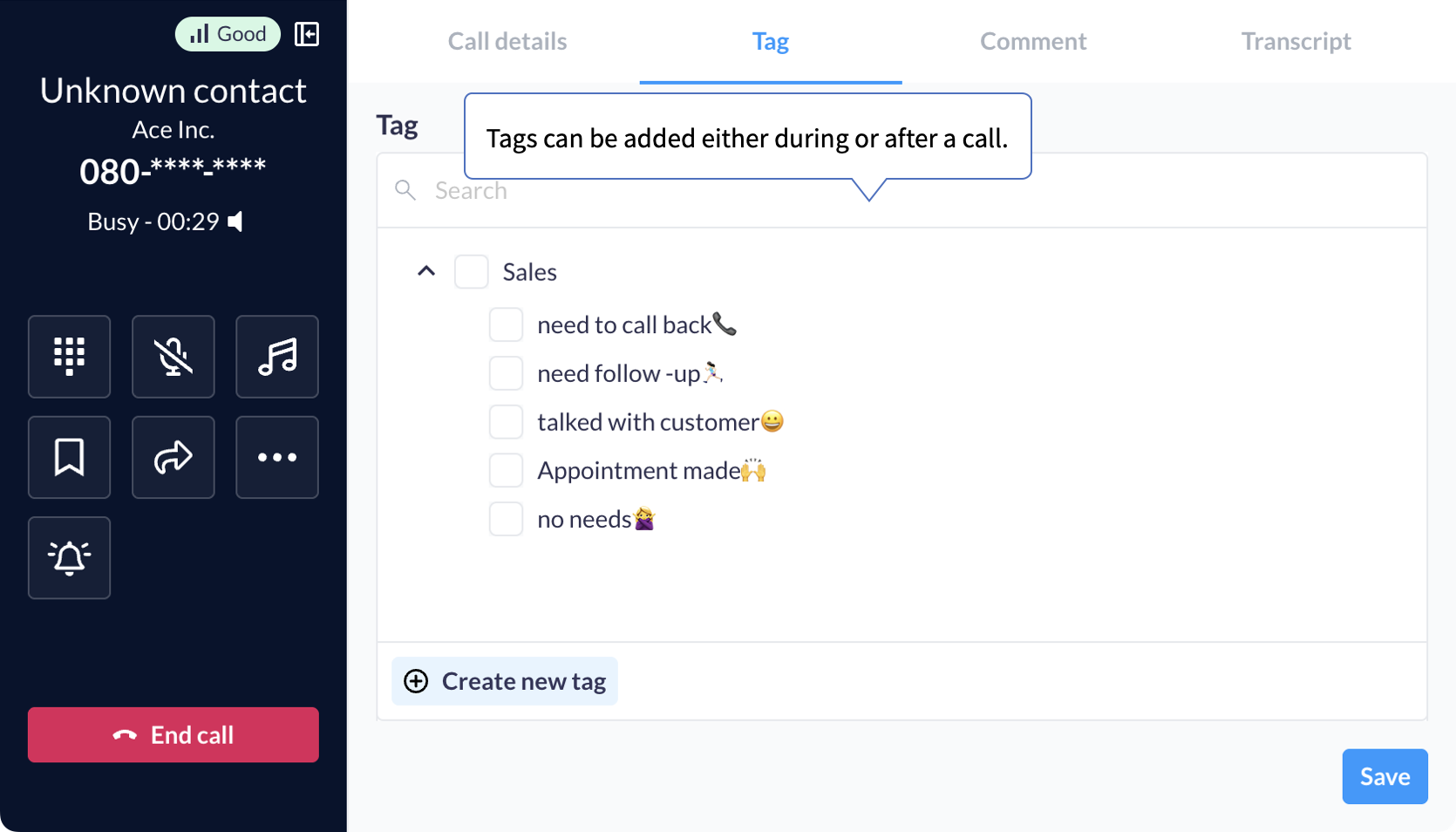Image resolution: width=1456 pixels, height=832 pixels.
Task: Open more options with the three dots button
Action: click(x=277, y=457)
